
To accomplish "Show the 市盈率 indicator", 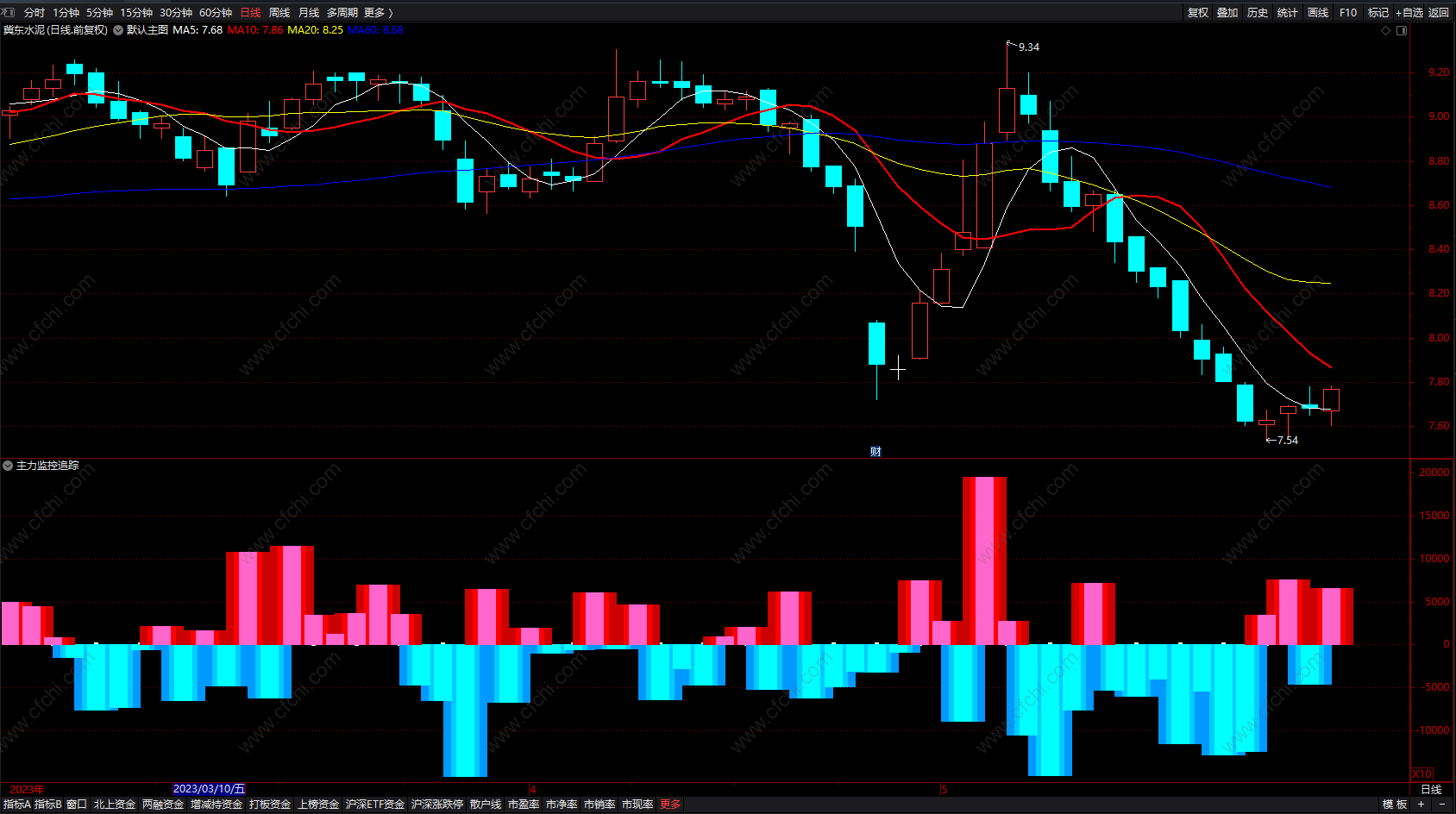I will tap(524, 805).
